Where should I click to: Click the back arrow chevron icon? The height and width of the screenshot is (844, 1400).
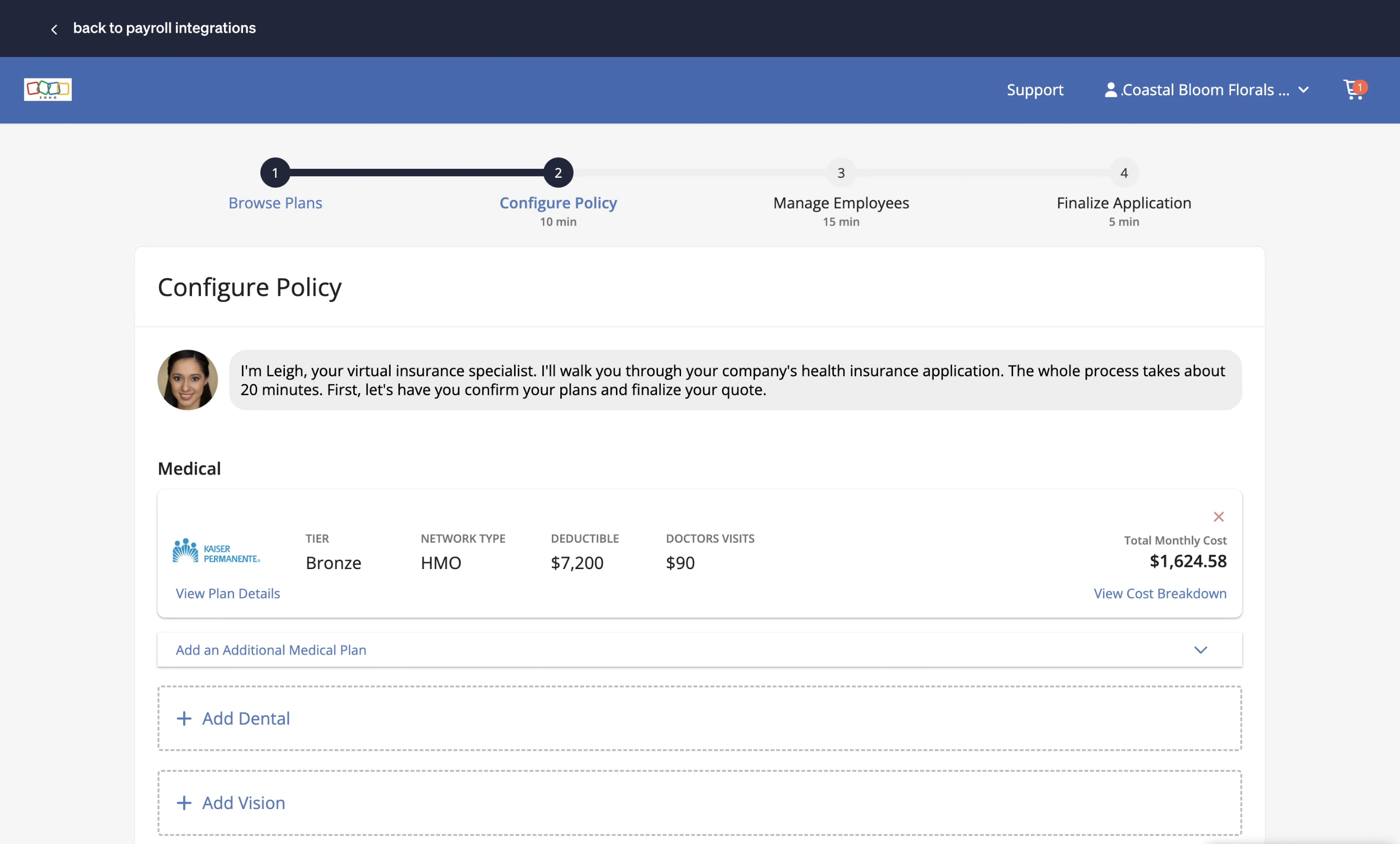pos(54,29)
